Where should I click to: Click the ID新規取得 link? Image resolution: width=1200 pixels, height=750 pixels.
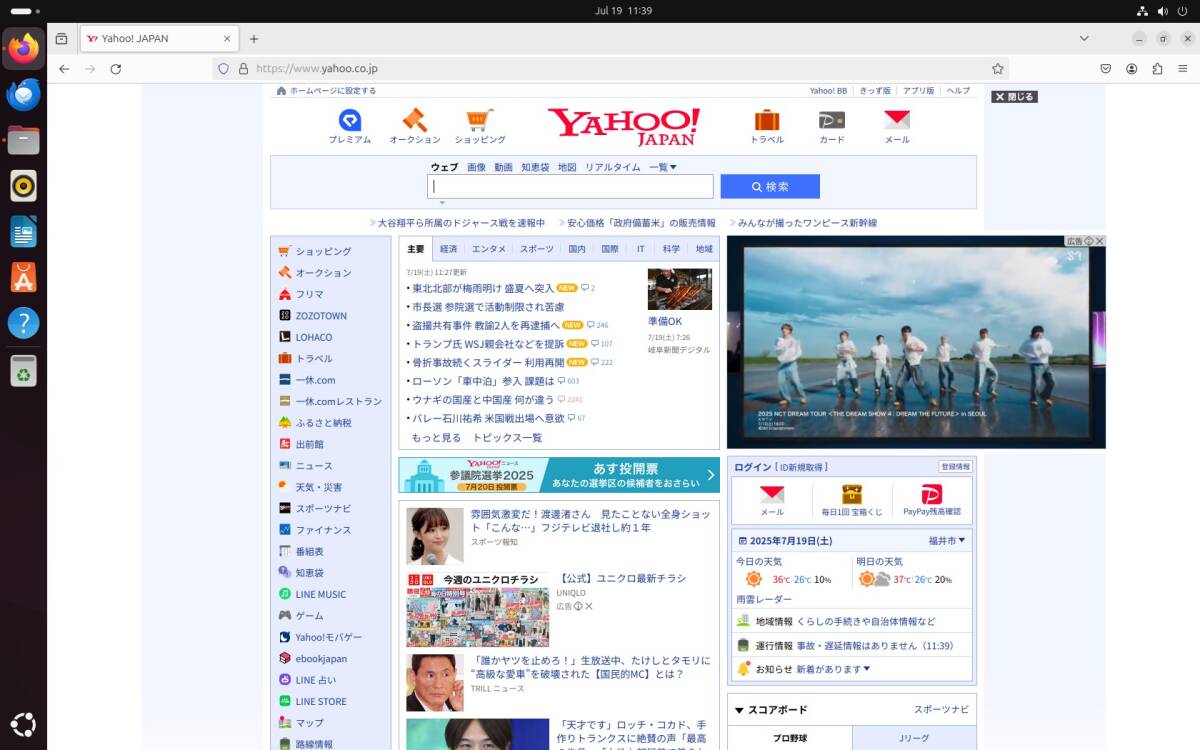coord(804,467)
